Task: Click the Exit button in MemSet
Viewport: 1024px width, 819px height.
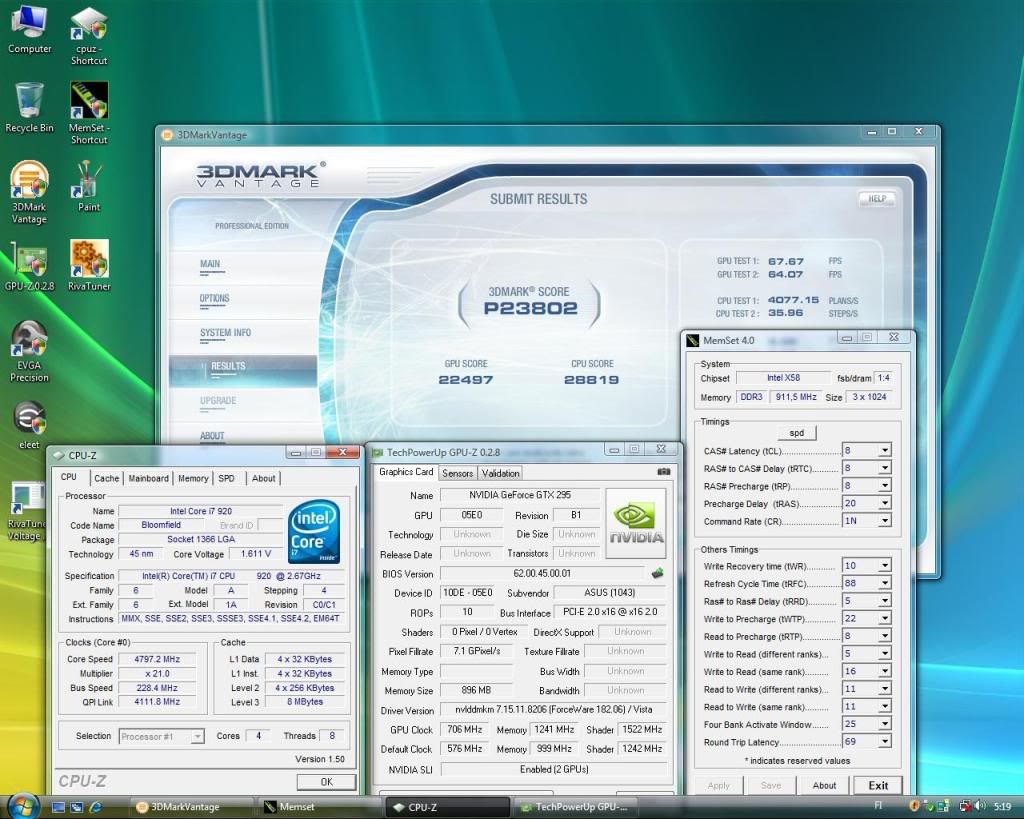Action: (x=878, y=785)
